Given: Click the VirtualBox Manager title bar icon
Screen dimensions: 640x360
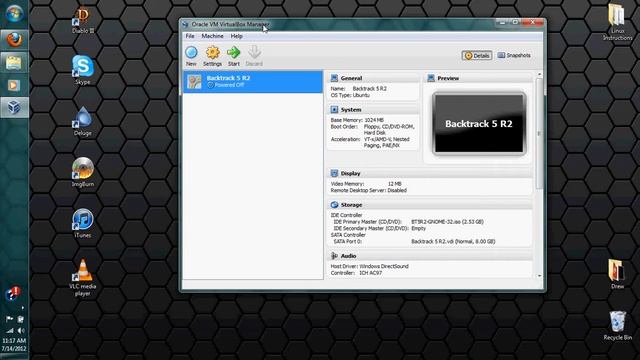Looking at the screenshot, I should click(x=185, y=24).
